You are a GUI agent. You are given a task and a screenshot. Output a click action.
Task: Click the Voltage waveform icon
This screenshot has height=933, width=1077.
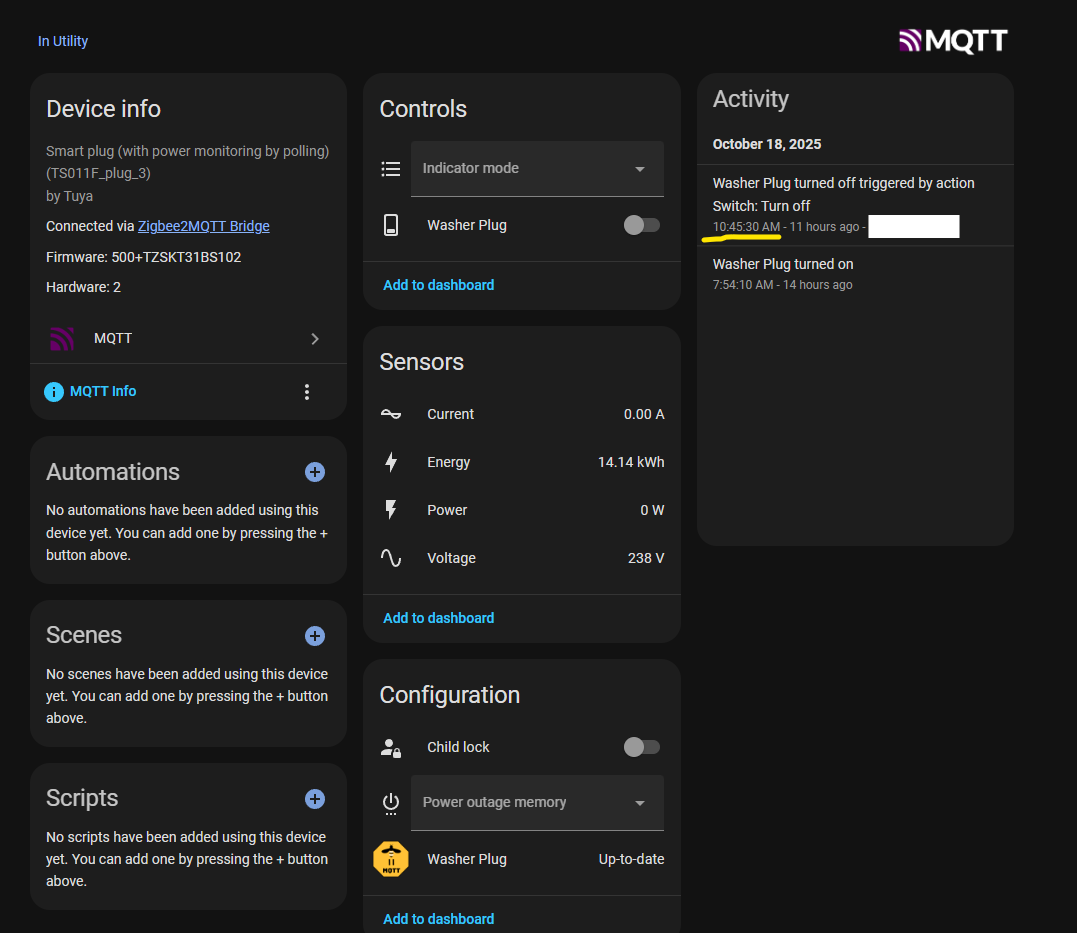coord(391,558)
